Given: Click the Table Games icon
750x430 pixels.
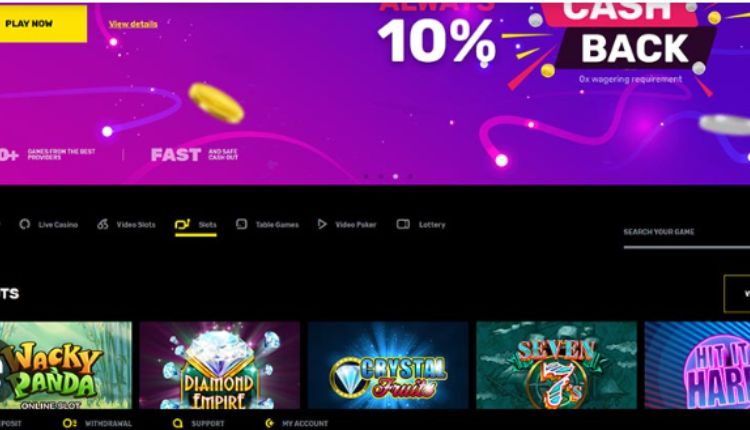Looking at the screenshot, I should point(242,224).
